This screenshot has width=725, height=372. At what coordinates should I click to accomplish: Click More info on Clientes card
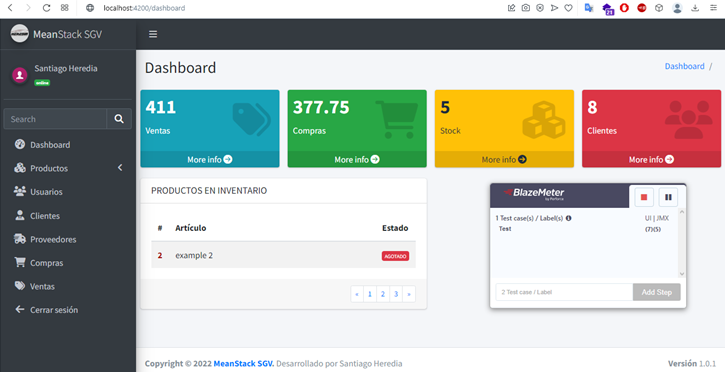pyautogui.click(x=651, y=159)
